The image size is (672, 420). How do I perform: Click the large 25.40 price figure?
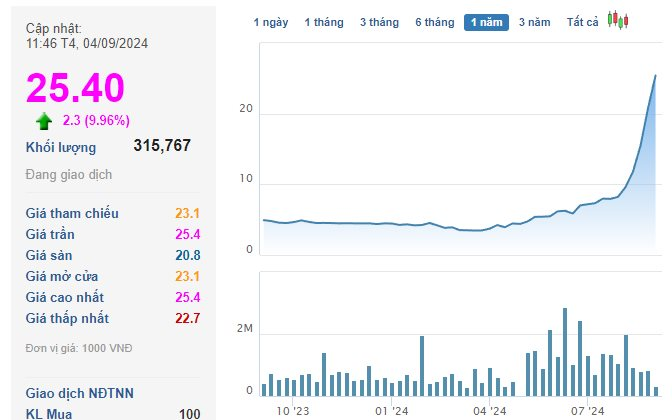coord(75,88)
